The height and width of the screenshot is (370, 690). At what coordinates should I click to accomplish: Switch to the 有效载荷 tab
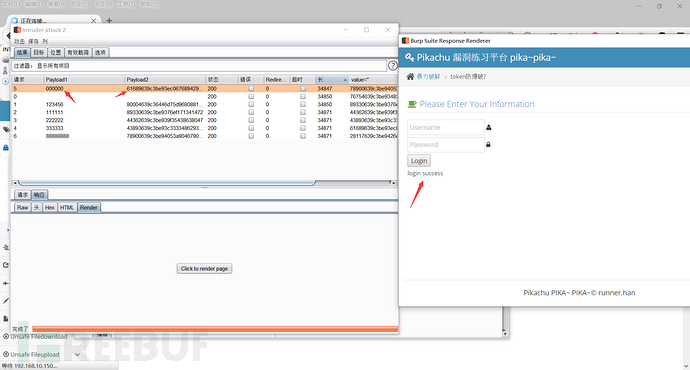78,52
